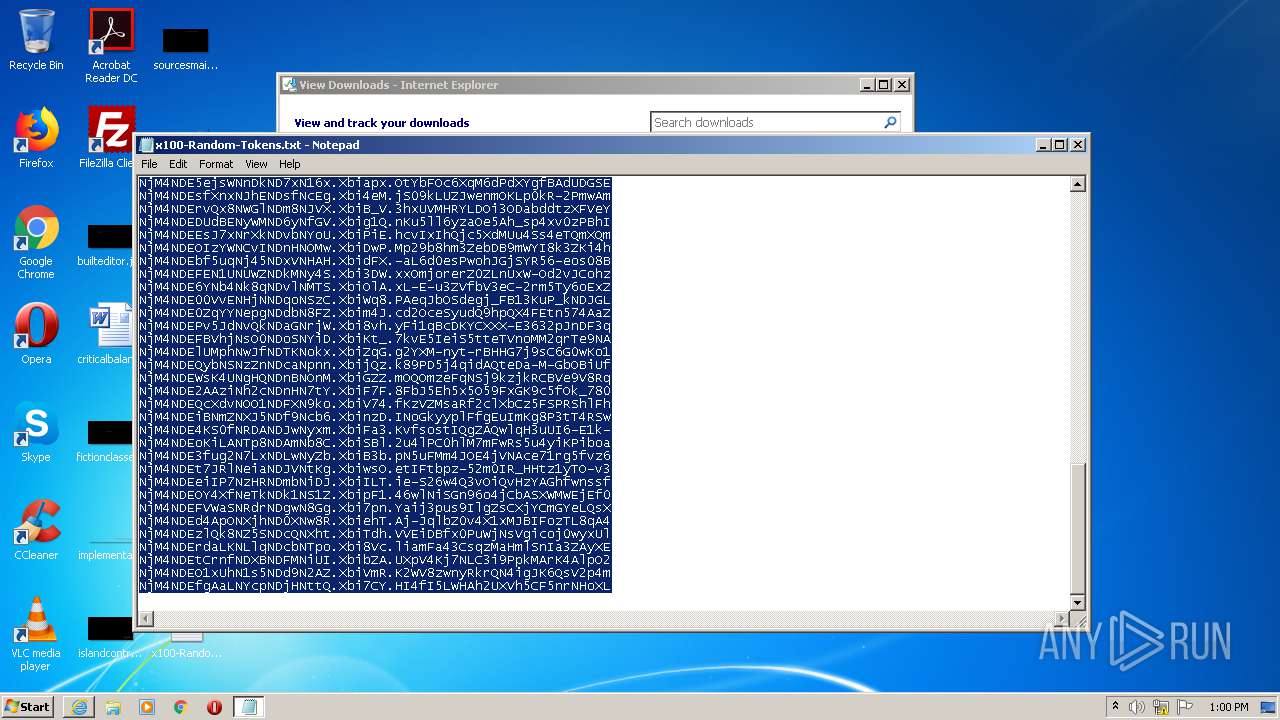Open Firefox desktop shortcut
Image resolution: width=1280 pixels, height=720 pixels.
click(x=36, y=138)
